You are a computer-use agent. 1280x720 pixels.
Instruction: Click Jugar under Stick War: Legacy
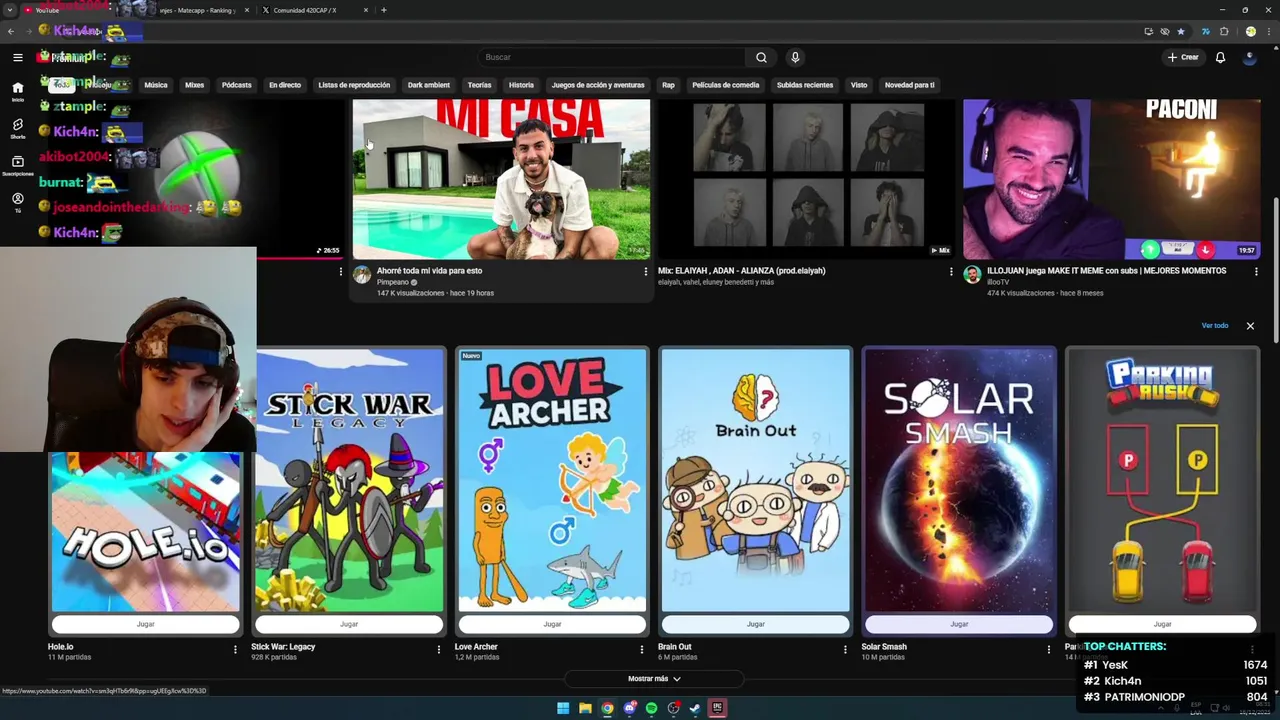click(x=348, y=624)
